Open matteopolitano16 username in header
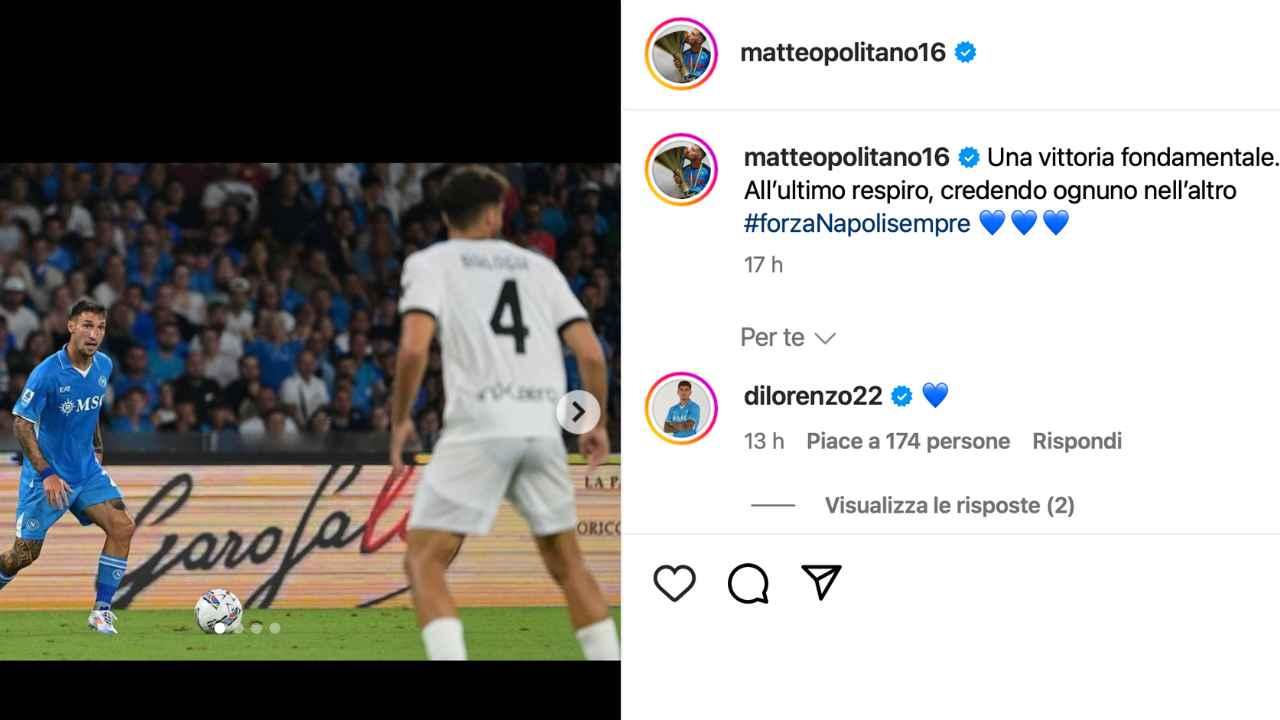 pos(843,53)
